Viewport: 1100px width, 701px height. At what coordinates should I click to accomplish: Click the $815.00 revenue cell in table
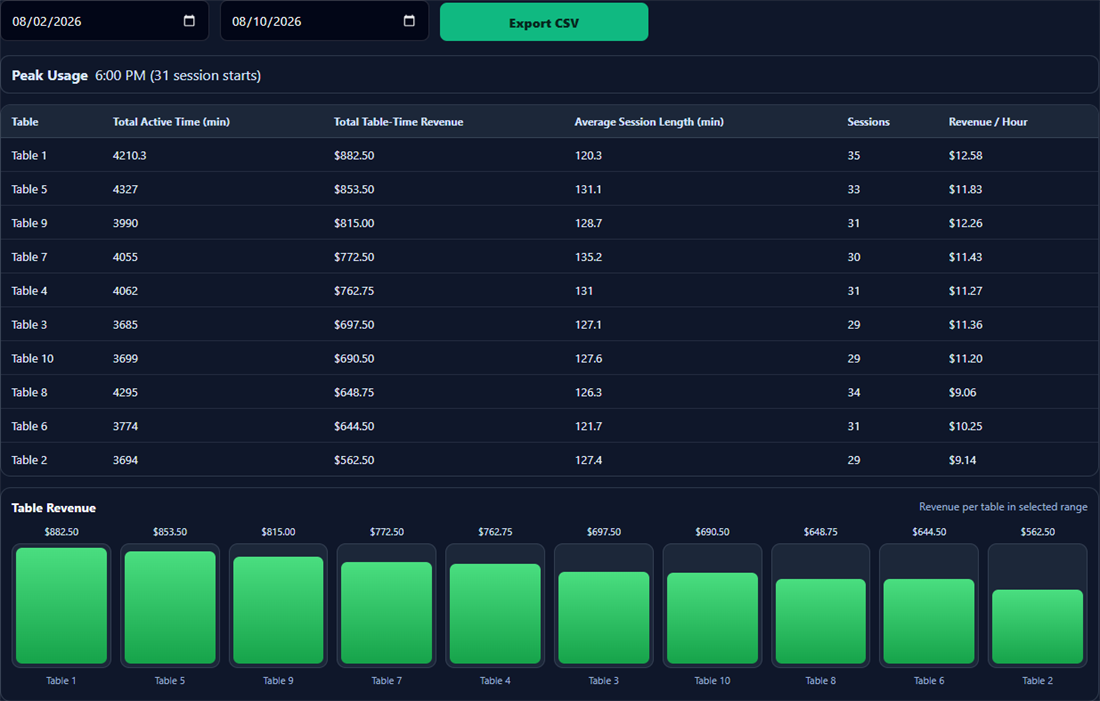point(354,222)
